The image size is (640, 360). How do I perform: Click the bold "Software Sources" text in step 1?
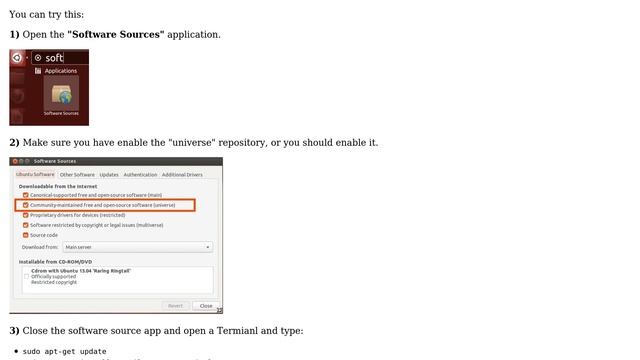[116, 34]
